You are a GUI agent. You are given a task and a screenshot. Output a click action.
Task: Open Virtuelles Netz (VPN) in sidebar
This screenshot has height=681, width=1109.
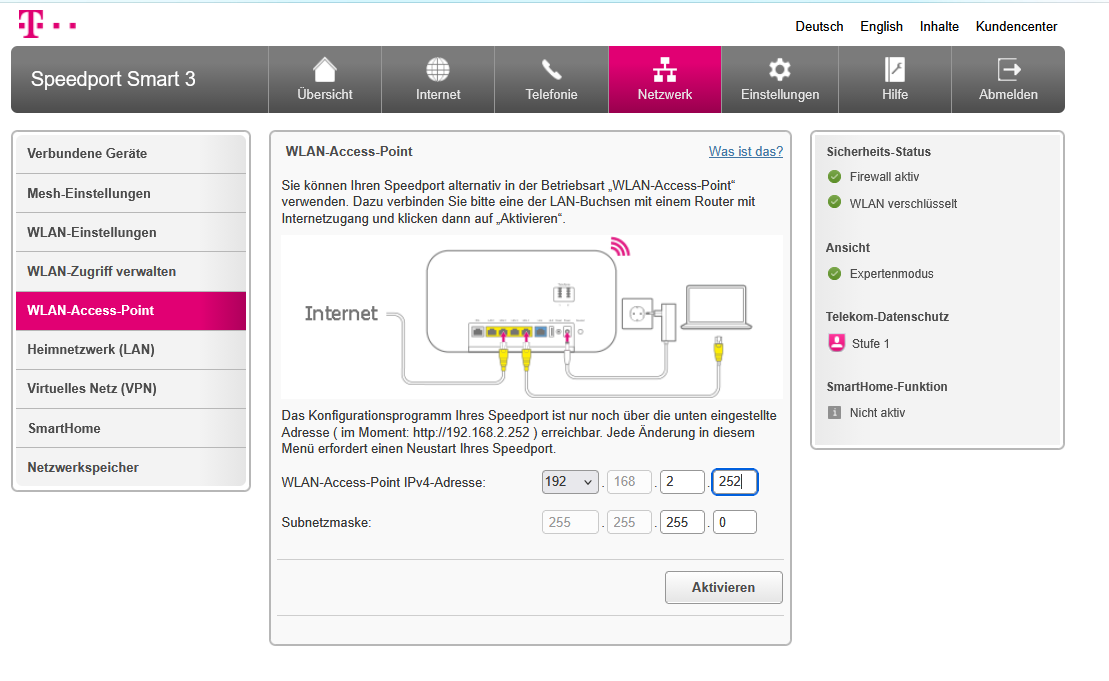click(x=131, y=388)
